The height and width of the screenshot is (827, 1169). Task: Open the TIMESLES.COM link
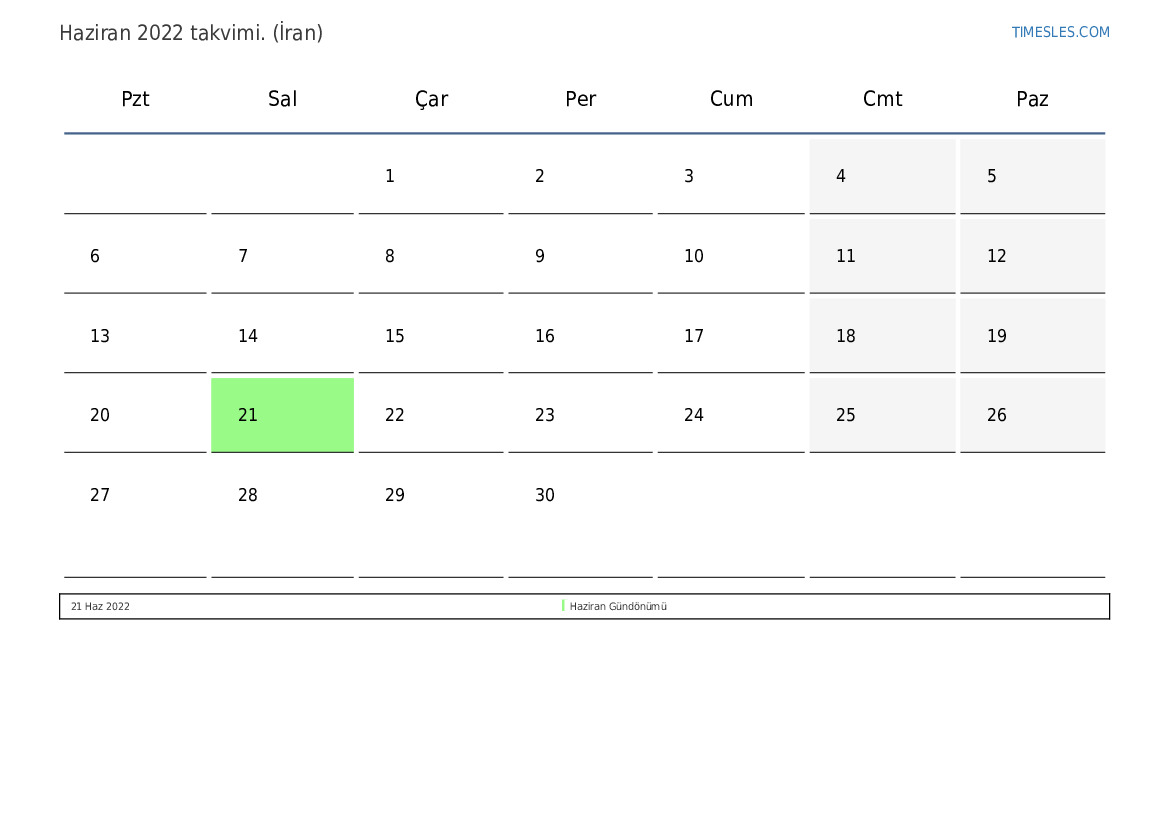click(1060, 32)
